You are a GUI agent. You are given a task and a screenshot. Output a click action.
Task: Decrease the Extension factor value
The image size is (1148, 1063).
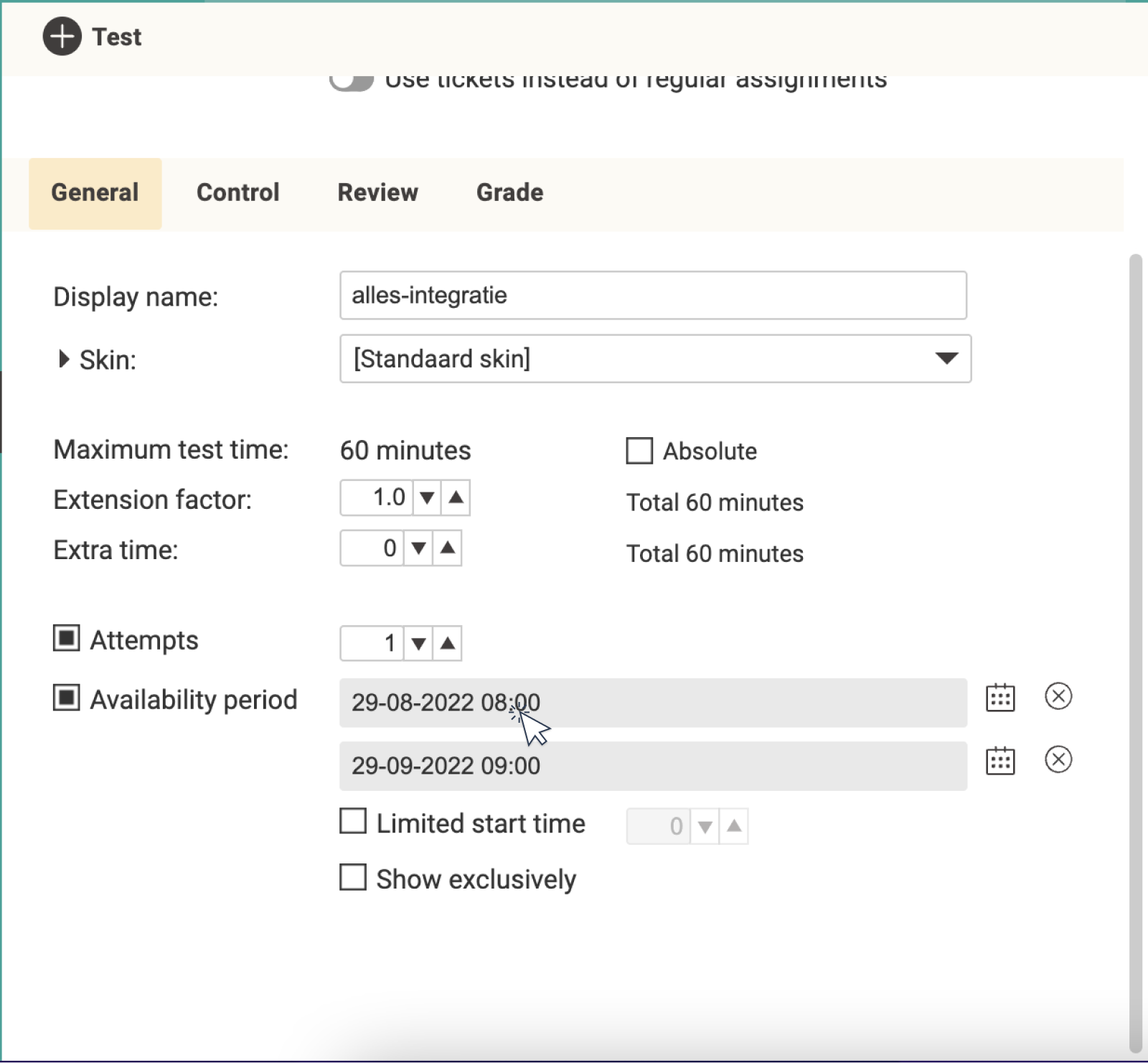click(x=427, y=497)
